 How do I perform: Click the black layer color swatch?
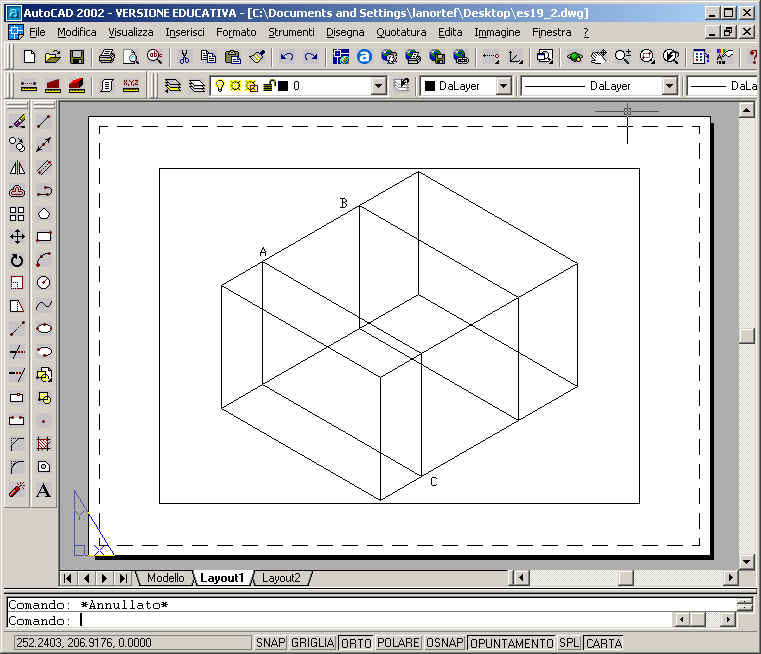pos(283,86)
